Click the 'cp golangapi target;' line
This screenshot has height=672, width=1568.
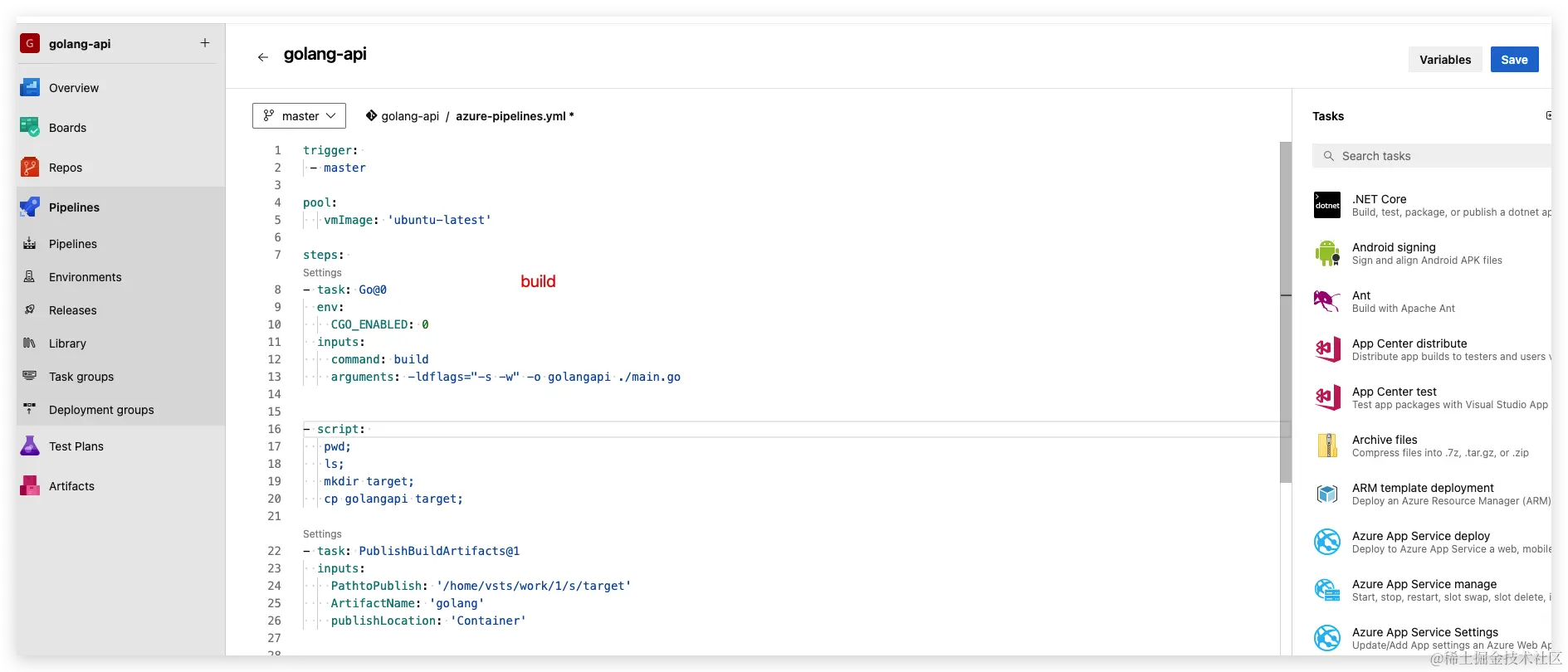pos(393,499)
